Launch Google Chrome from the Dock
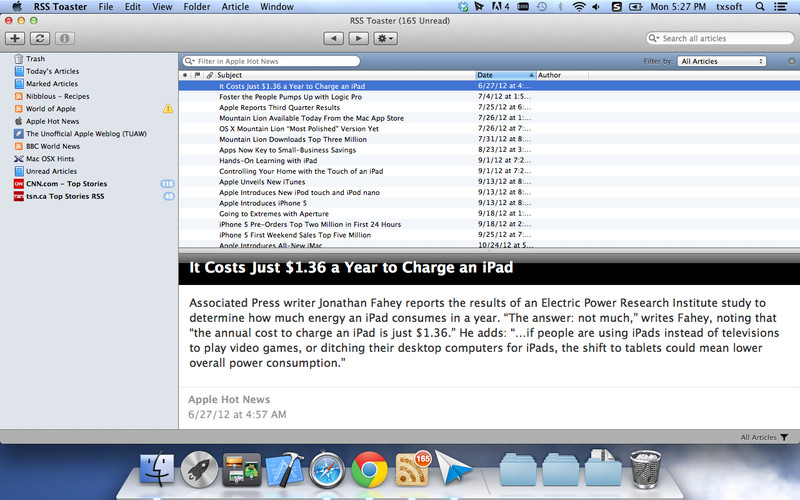This screenshot has height=500, width=800. coord(369,469)
